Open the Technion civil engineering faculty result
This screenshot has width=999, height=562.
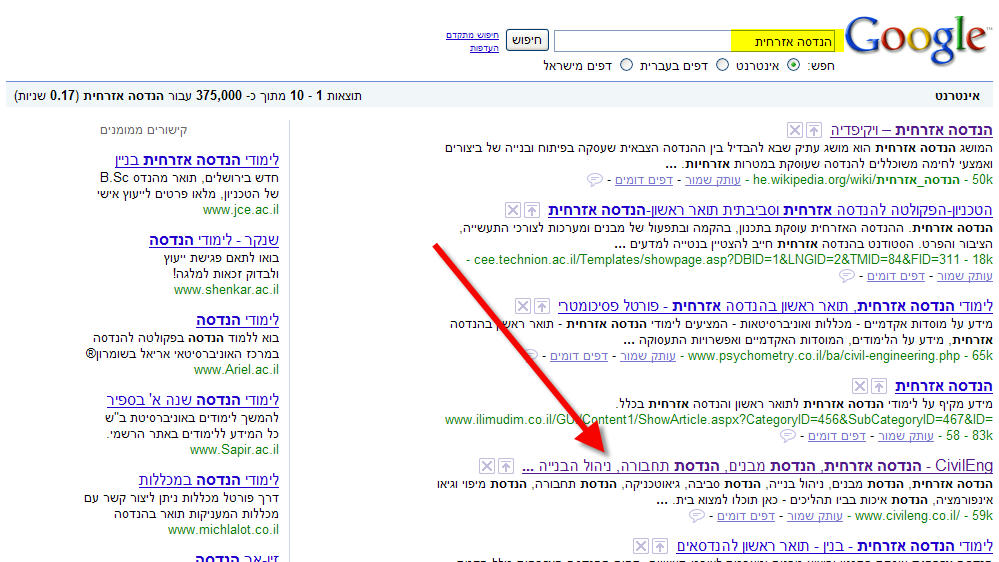tap(770, 210)
